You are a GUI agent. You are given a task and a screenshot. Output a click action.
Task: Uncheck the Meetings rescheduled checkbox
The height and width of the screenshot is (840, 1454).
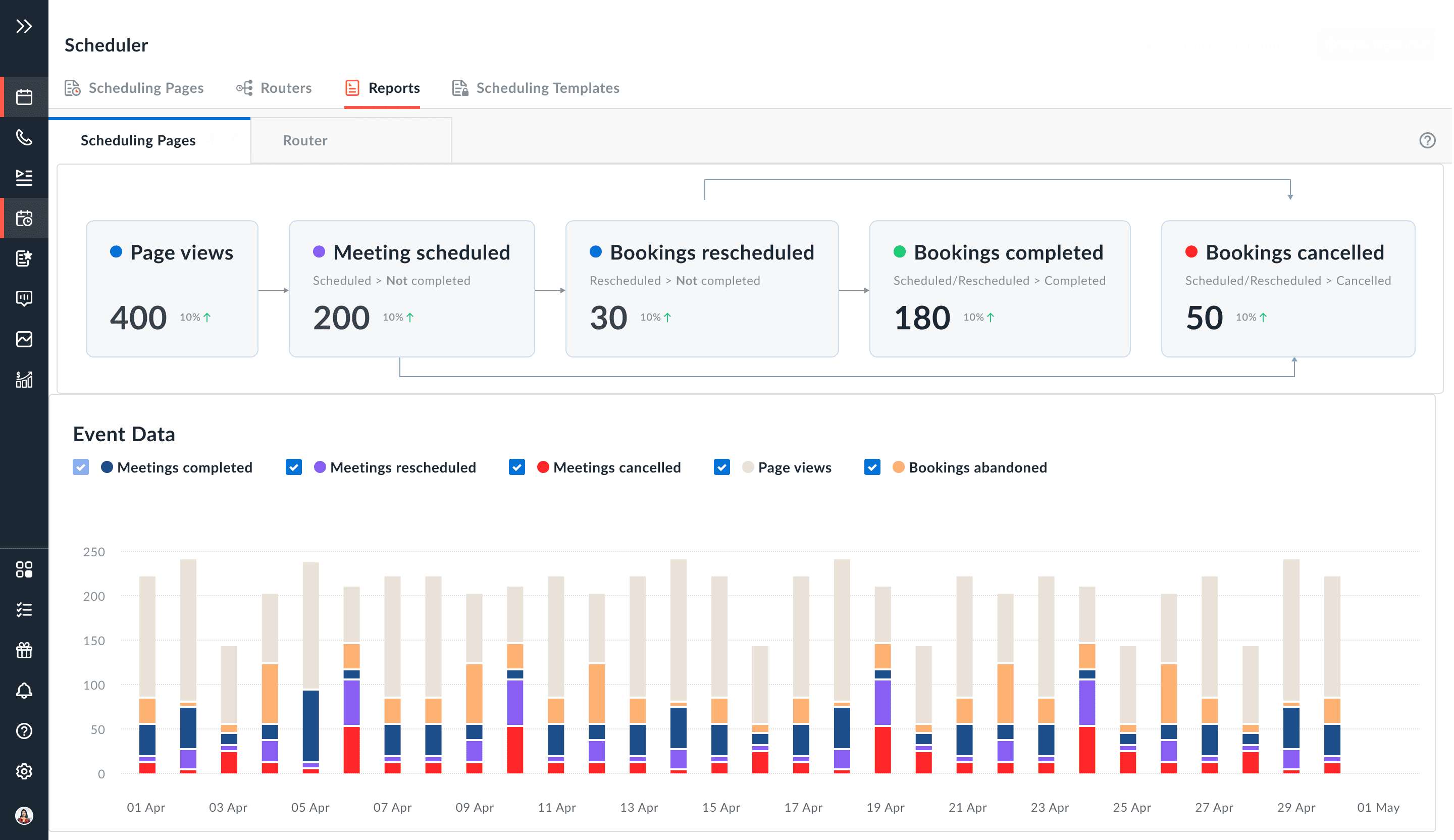[294, 467]
